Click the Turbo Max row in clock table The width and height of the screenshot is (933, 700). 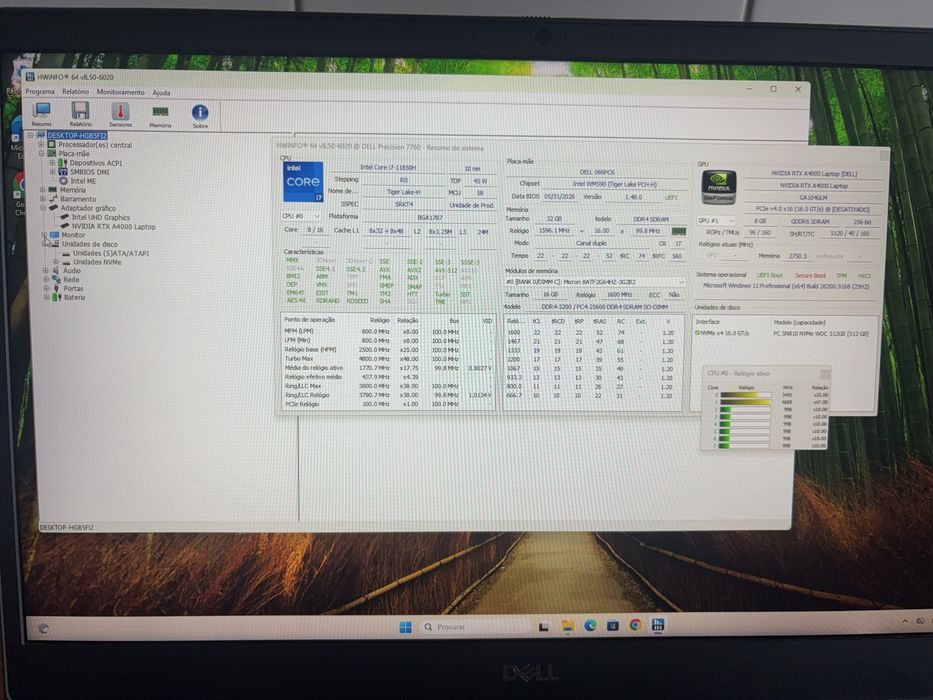click(387, 359)
